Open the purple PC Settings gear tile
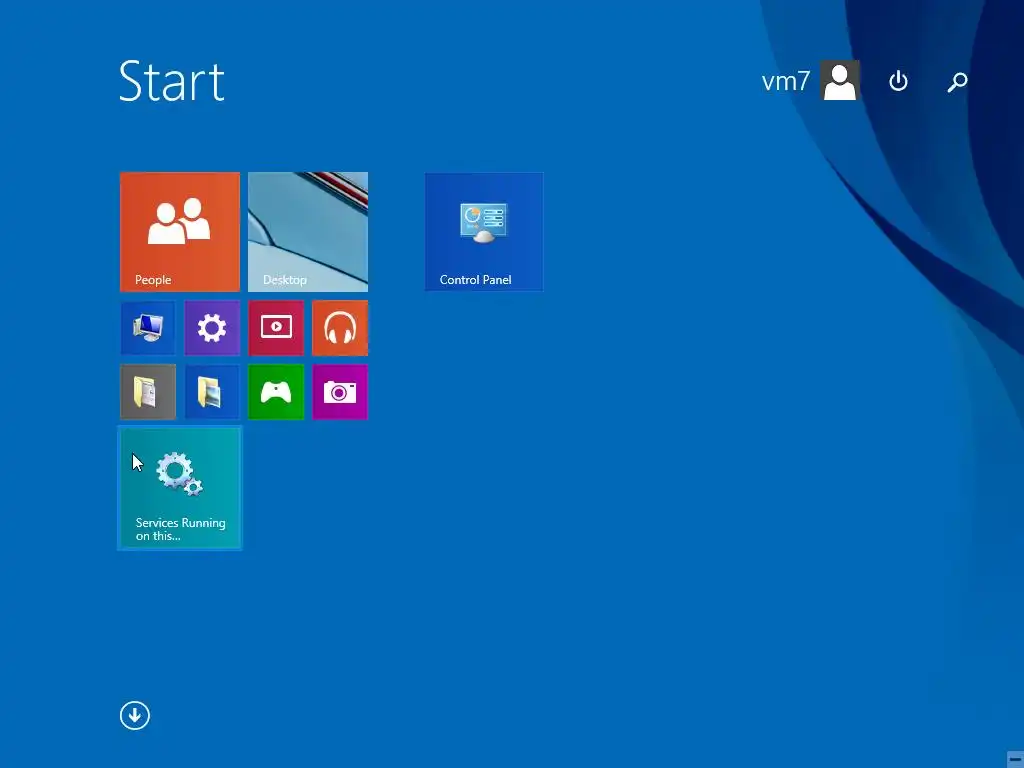 coord(212,328)
